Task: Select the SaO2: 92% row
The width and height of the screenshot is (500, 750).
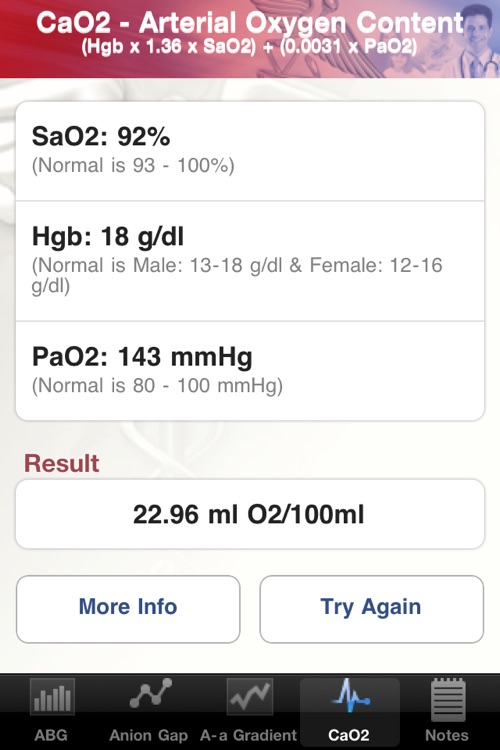Action: click(x=250, y=151)
